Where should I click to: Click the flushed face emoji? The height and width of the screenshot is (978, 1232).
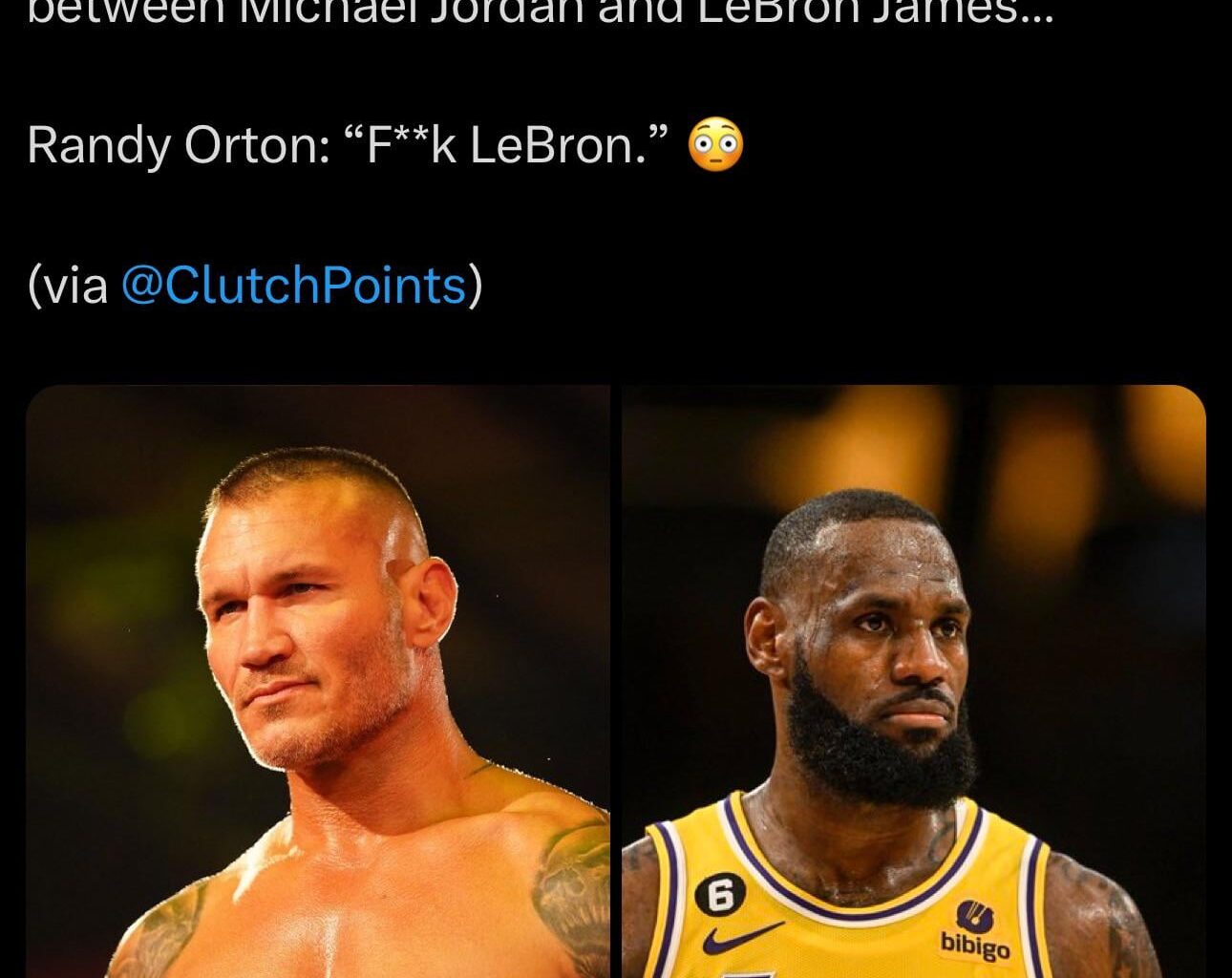(x=715, y=145)
